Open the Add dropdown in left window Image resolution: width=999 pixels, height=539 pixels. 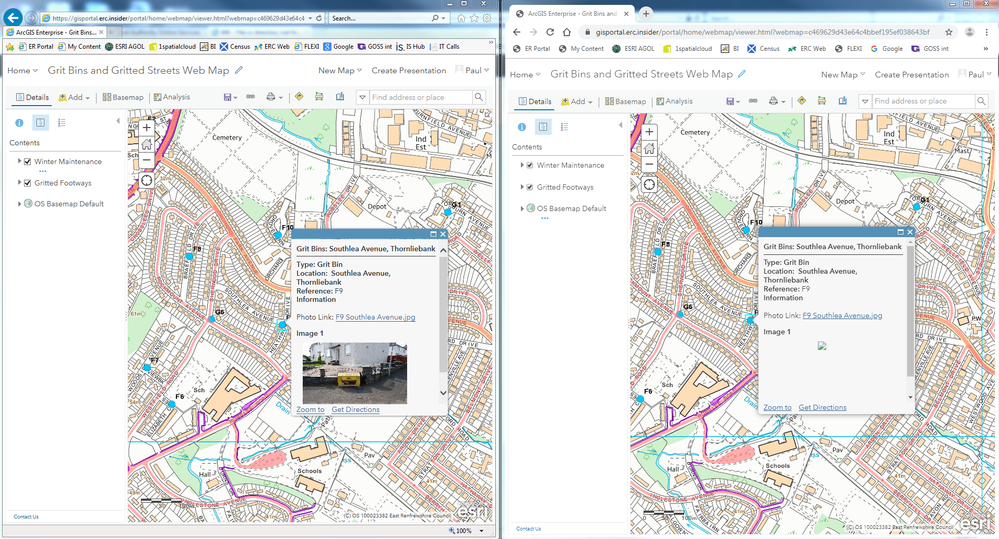75,97
